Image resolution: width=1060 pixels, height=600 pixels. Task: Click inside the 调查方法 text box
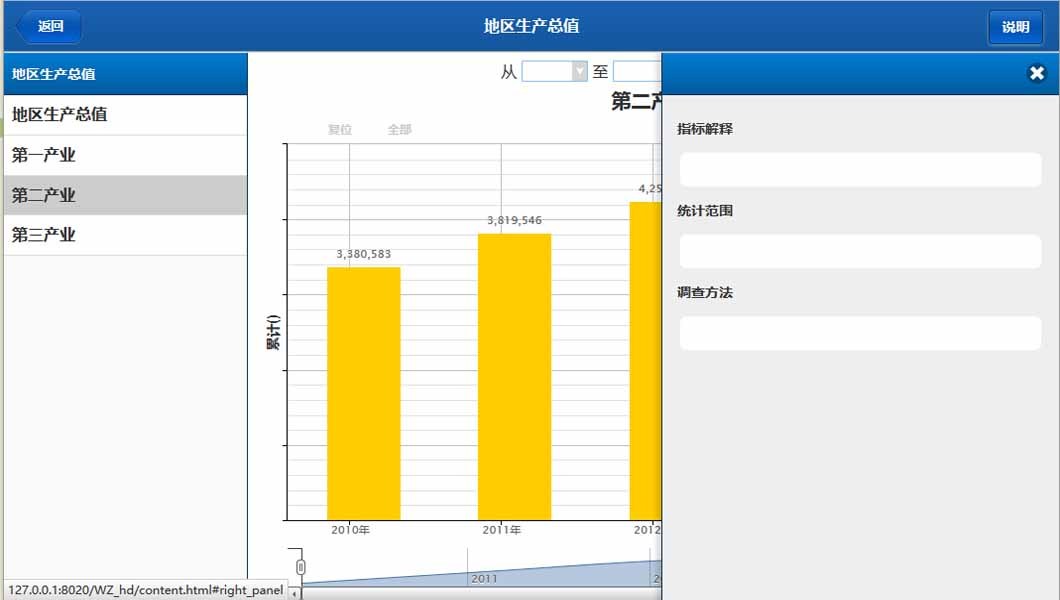click(860, 333)
